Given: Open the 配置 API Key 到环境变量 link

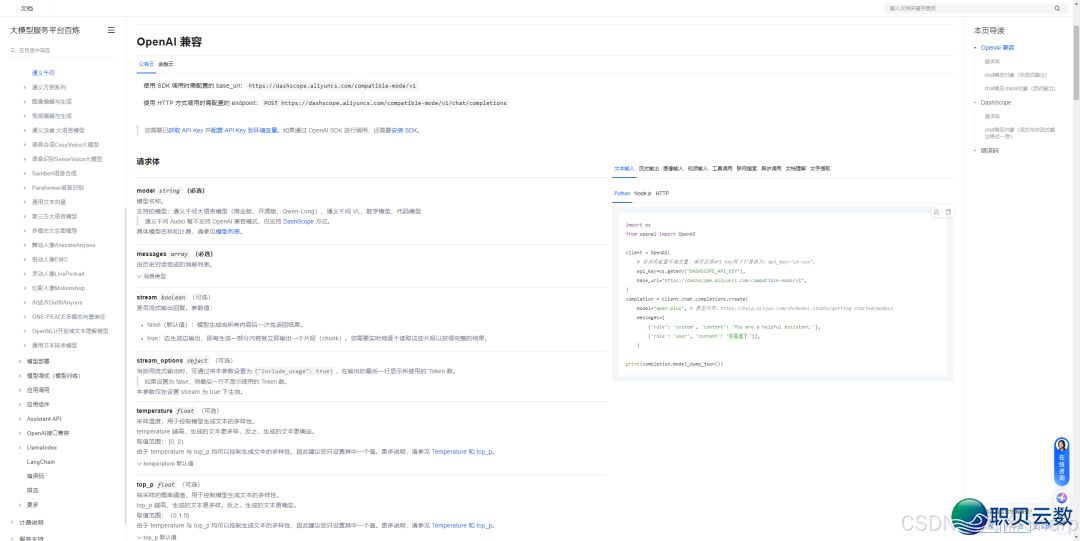Looking at the screenshot, I should (245, 130).
